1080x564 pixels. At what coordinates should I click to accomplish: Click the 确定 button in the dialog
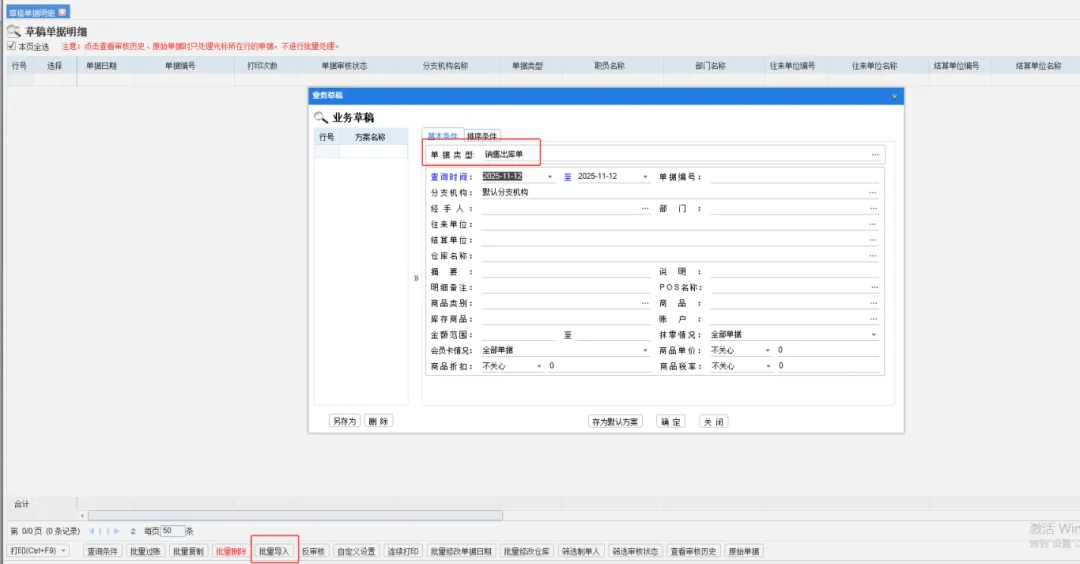point(671,422)
